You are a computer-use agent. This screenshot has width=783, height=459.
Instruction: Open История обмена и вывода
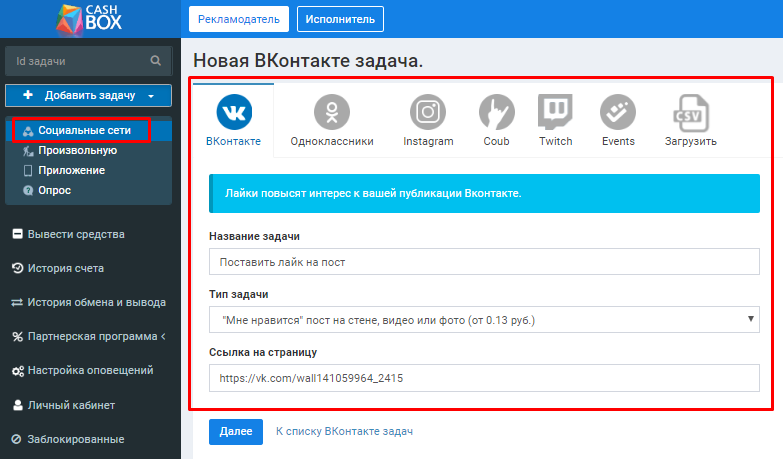(x=96, y=303)
